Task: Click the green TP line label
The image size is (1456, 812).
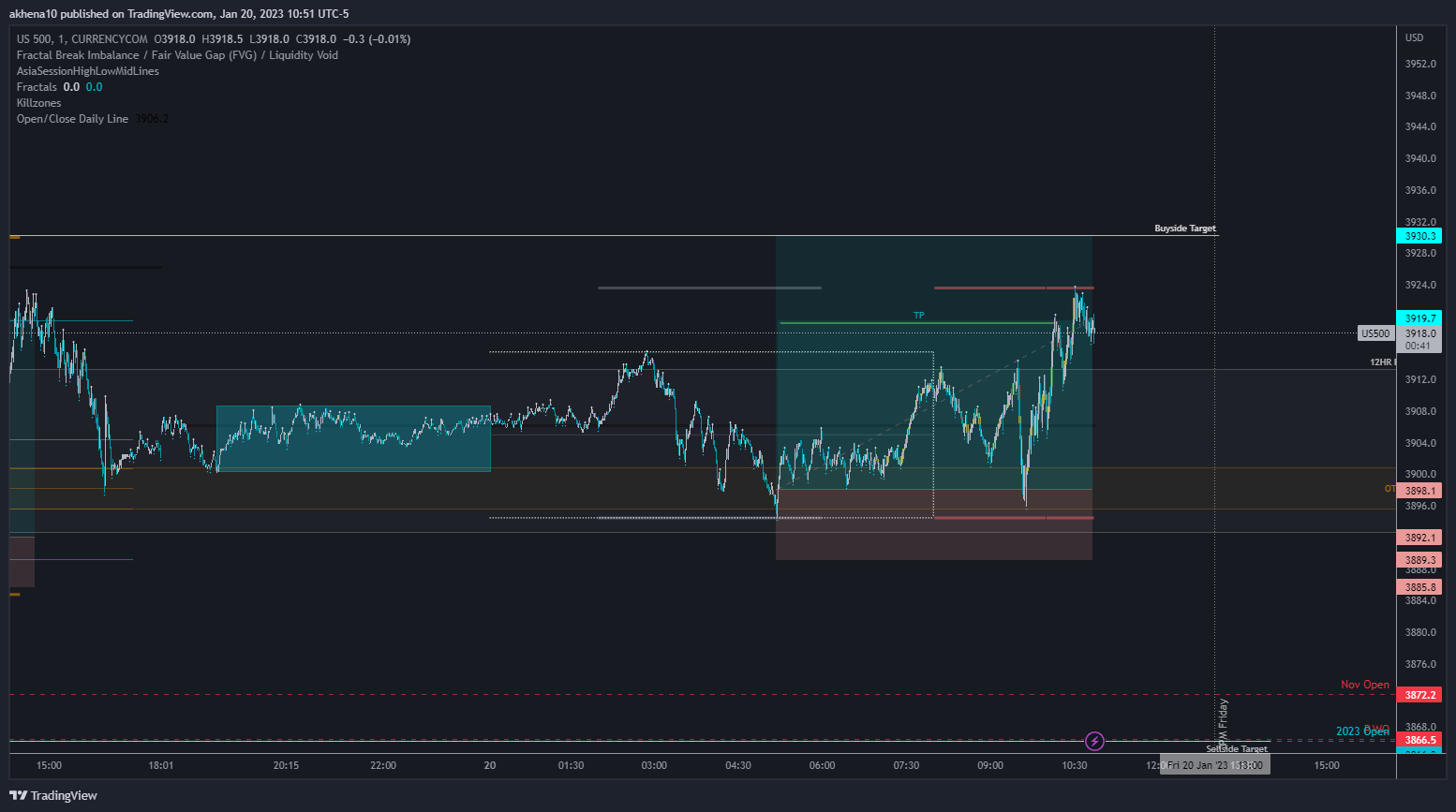Action: point(919,316)
